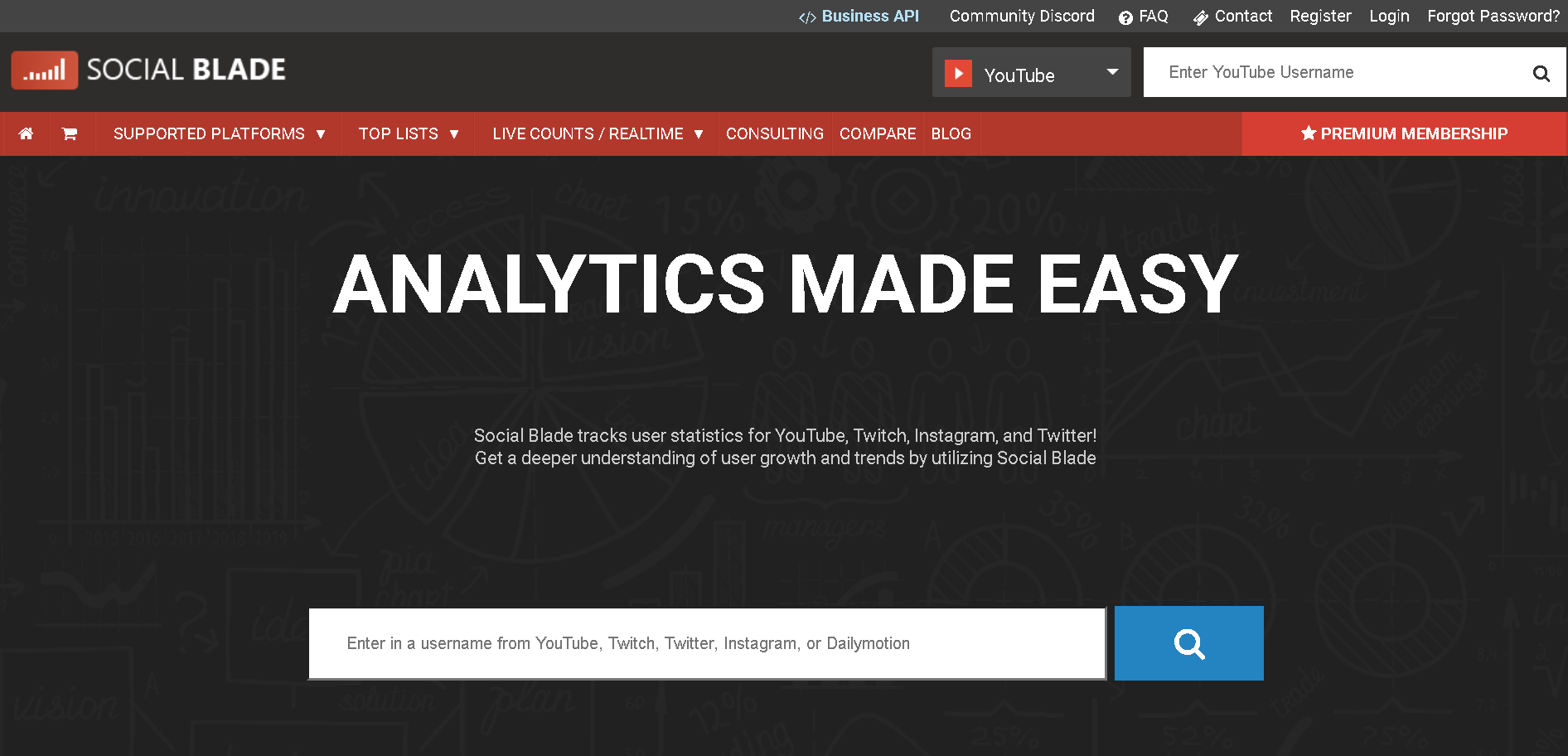The width and height of the screenshot is (1568, 756).
Task: Open the shopping cart icon
Action: pyautogui.click(x=70, y=133)
